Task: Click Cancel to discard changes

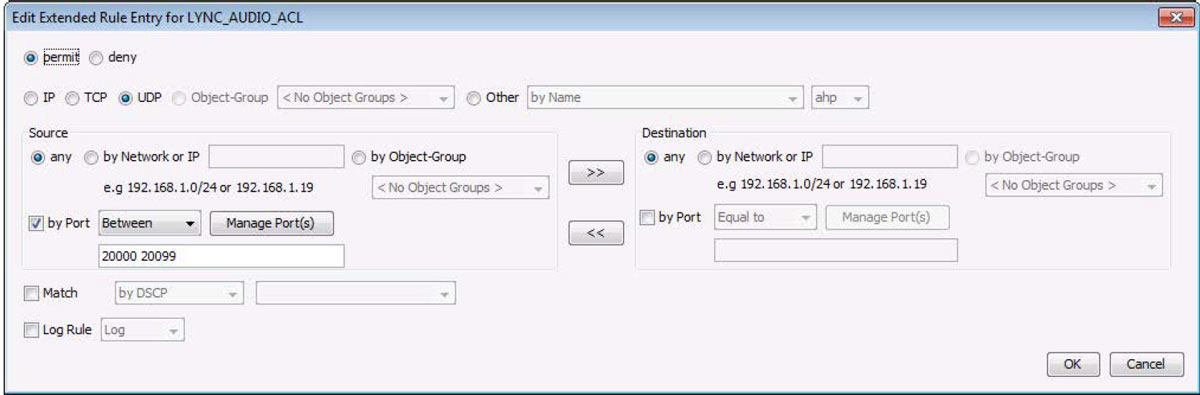Action: point(1145,365)
